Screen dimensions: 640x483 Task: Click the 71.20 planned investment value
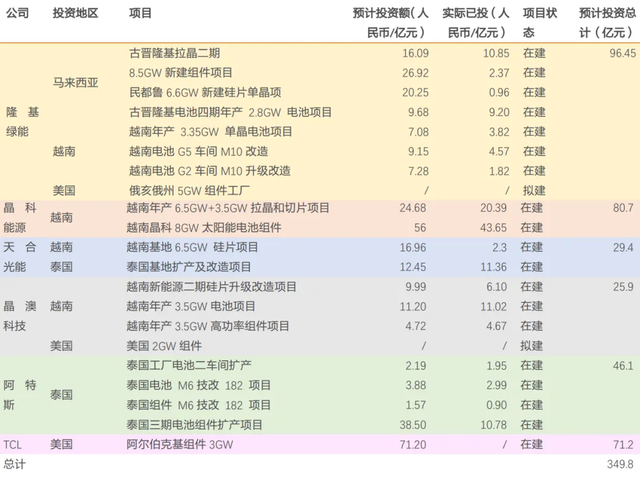click(x=413, y=444)
